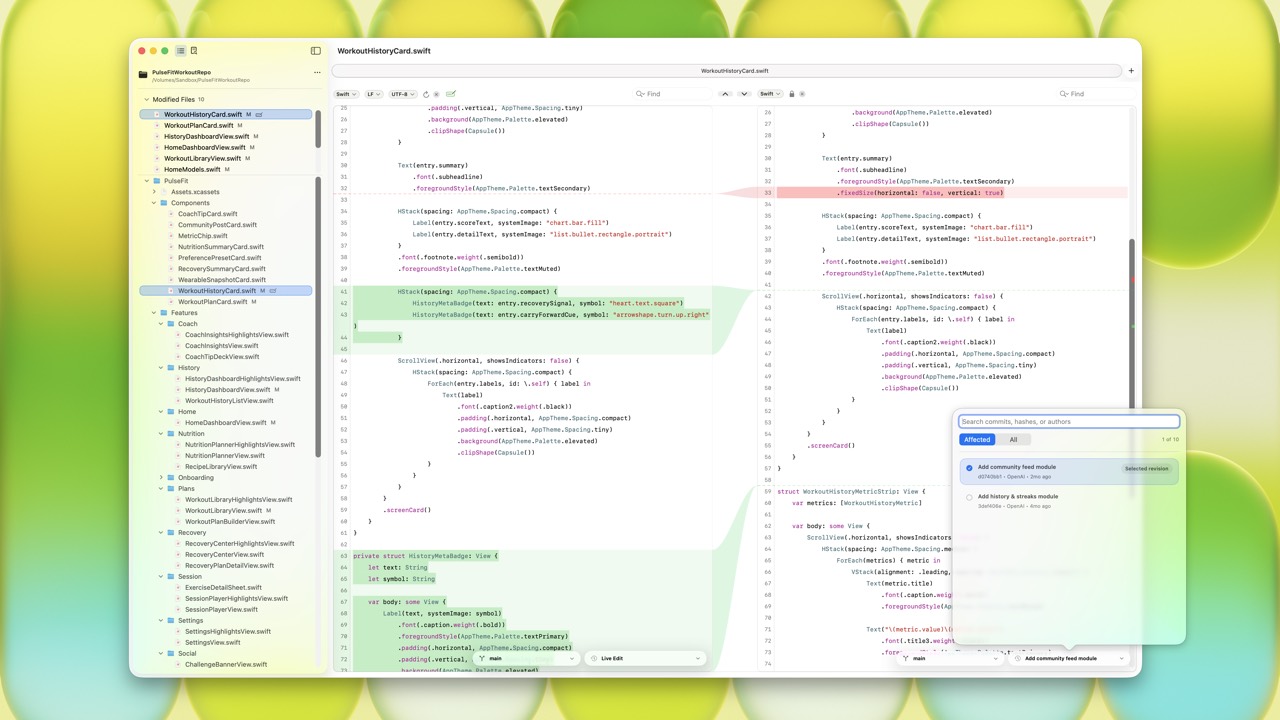Image resolution: width=1280 pixels, height=720 pixels.
Task: Collapse the PulseFit folder
Action: pos(146,181)
